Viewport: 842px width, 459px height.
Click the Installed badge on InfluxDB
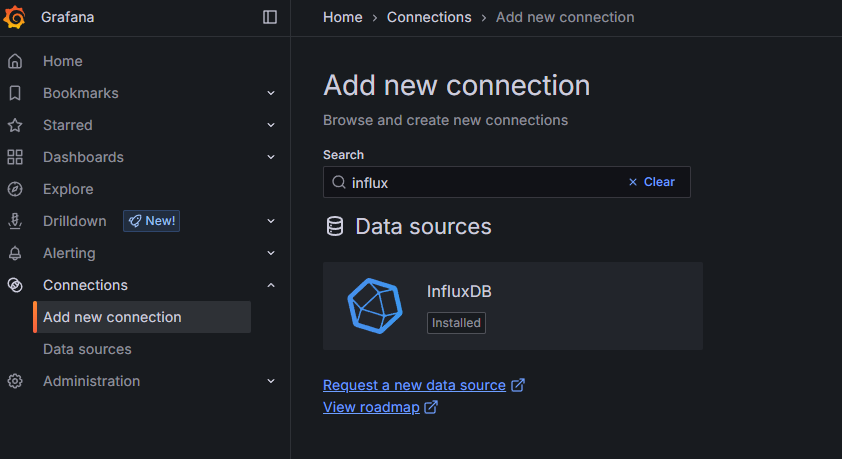click(x=456, y=323)
